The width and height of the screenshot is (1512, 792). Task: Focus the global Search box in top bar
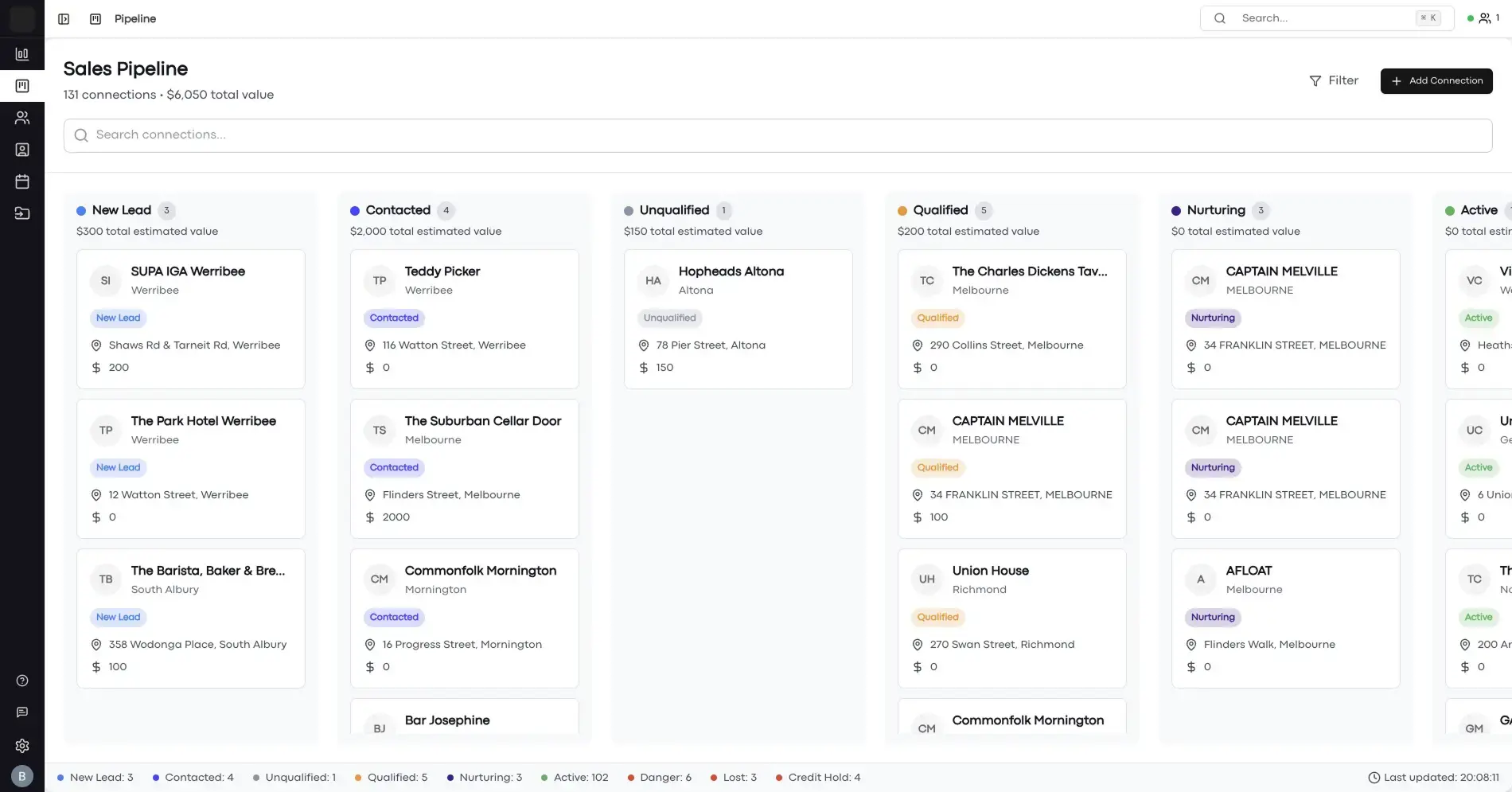tap(1326, 18)
